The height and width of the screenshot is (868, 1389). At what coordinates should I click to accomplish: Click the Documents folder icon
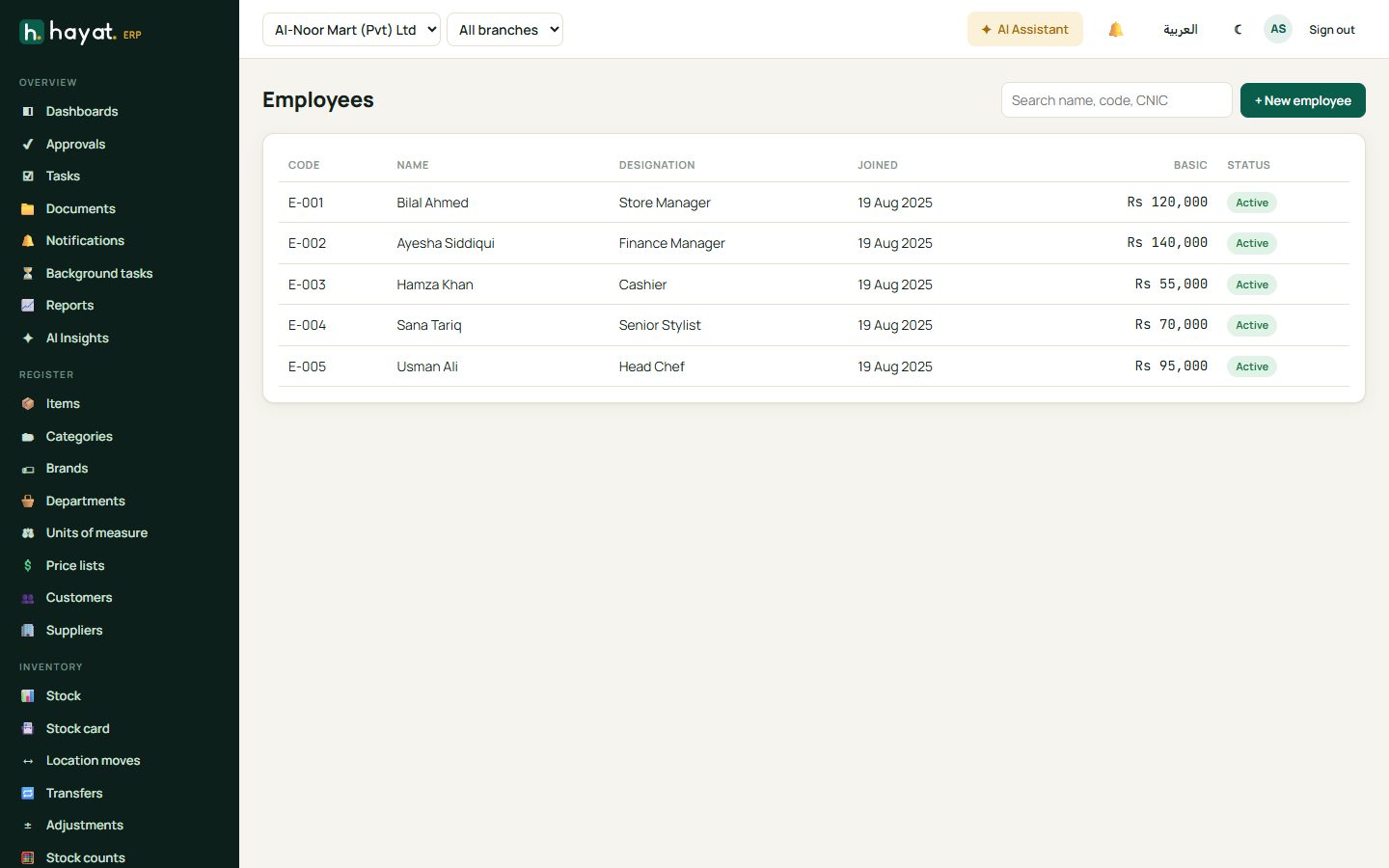tap(28, 209)
